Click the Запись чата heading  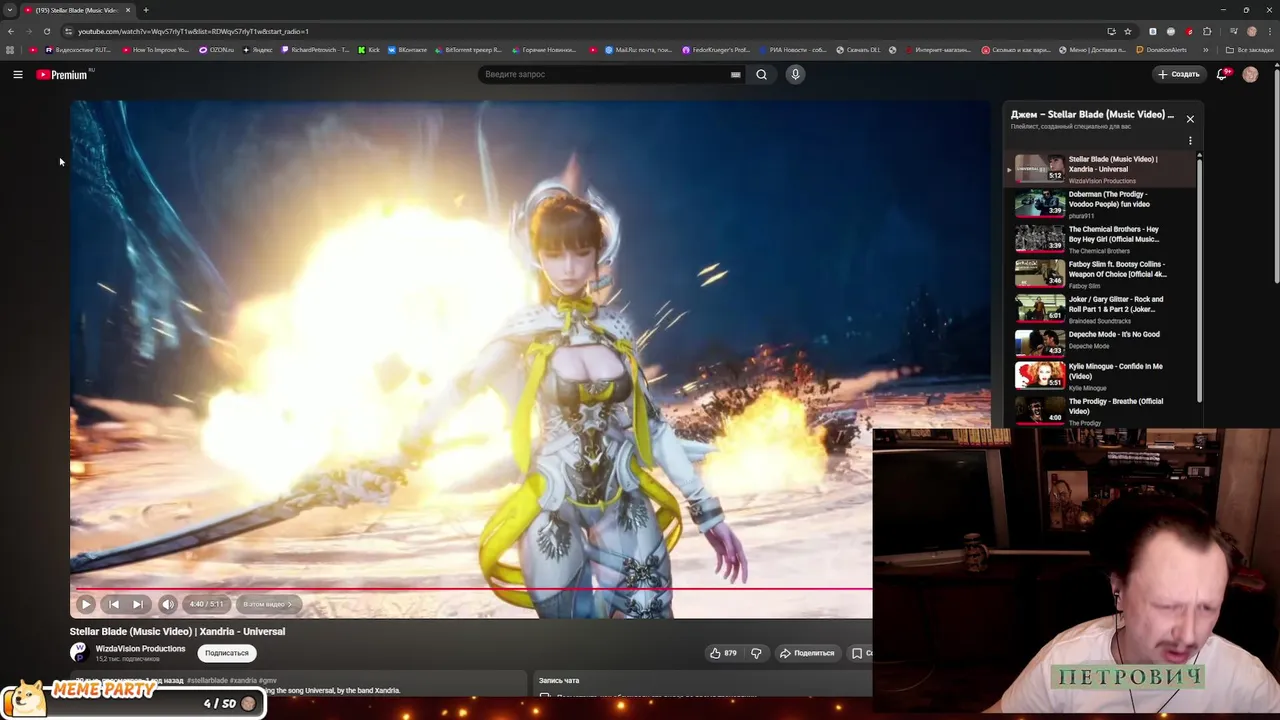(559, 680)
